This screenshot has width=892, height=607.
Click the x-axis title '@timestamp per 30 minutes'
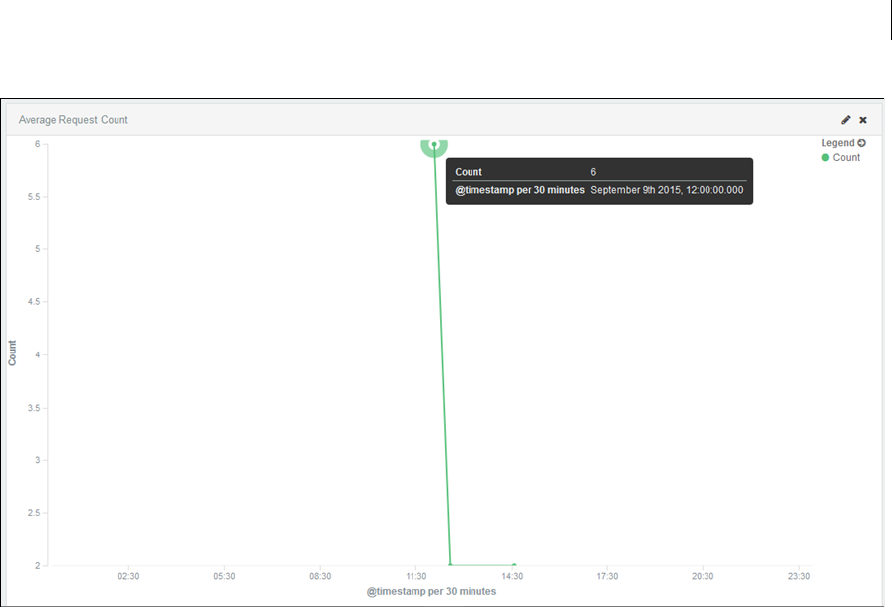[x=431, y=592]
